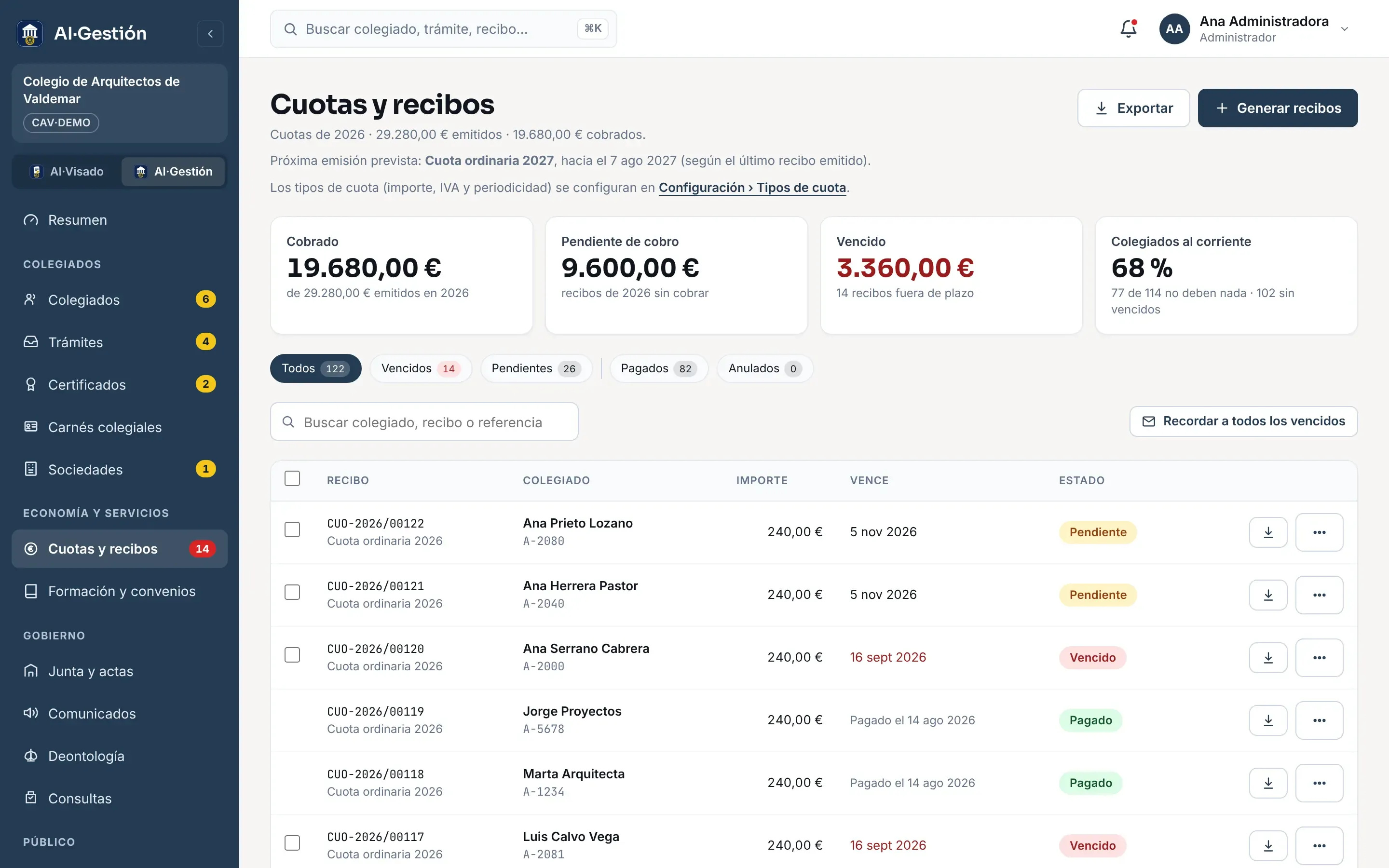Open Sociedades in the sidebar
Image resolution: width=1389 pixels, height=868 pixels.
(x=120, y=470)
